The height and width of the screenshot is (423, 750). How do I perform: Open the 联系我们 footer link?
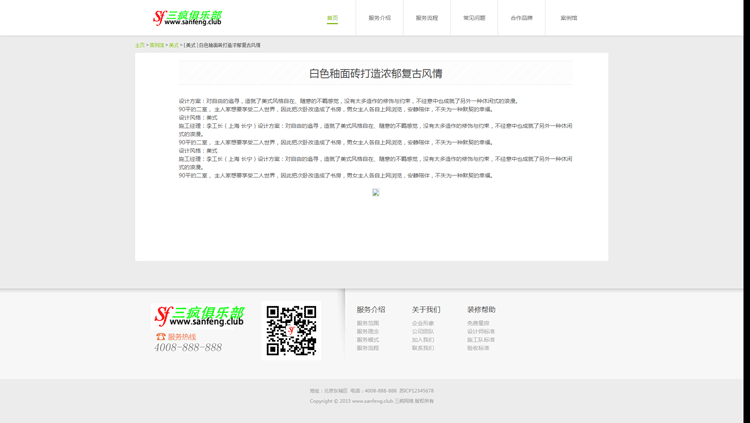click(423, 348)
